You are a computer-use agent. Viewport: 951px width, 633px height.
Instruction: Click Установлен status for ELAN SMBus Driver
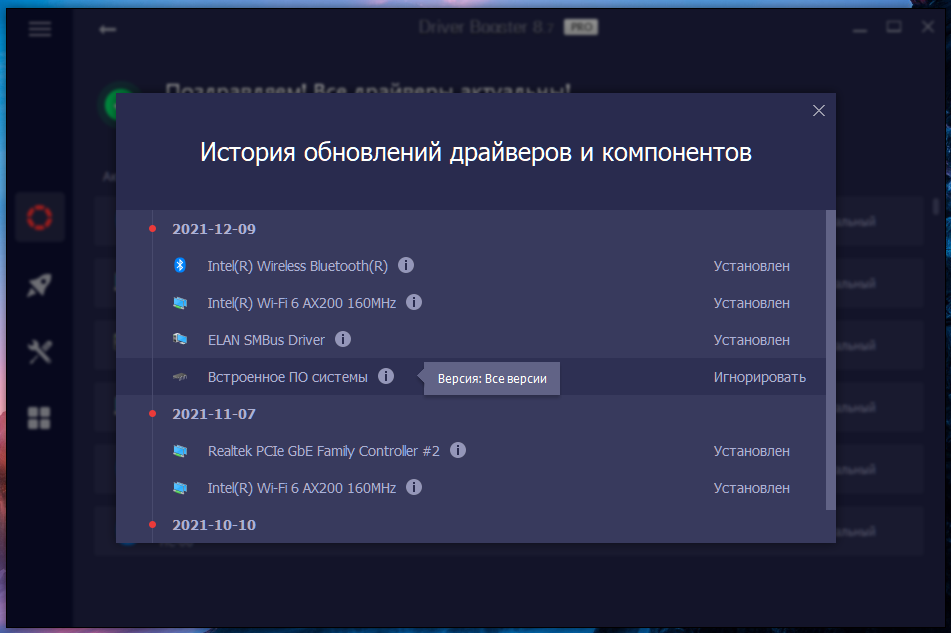751,340
